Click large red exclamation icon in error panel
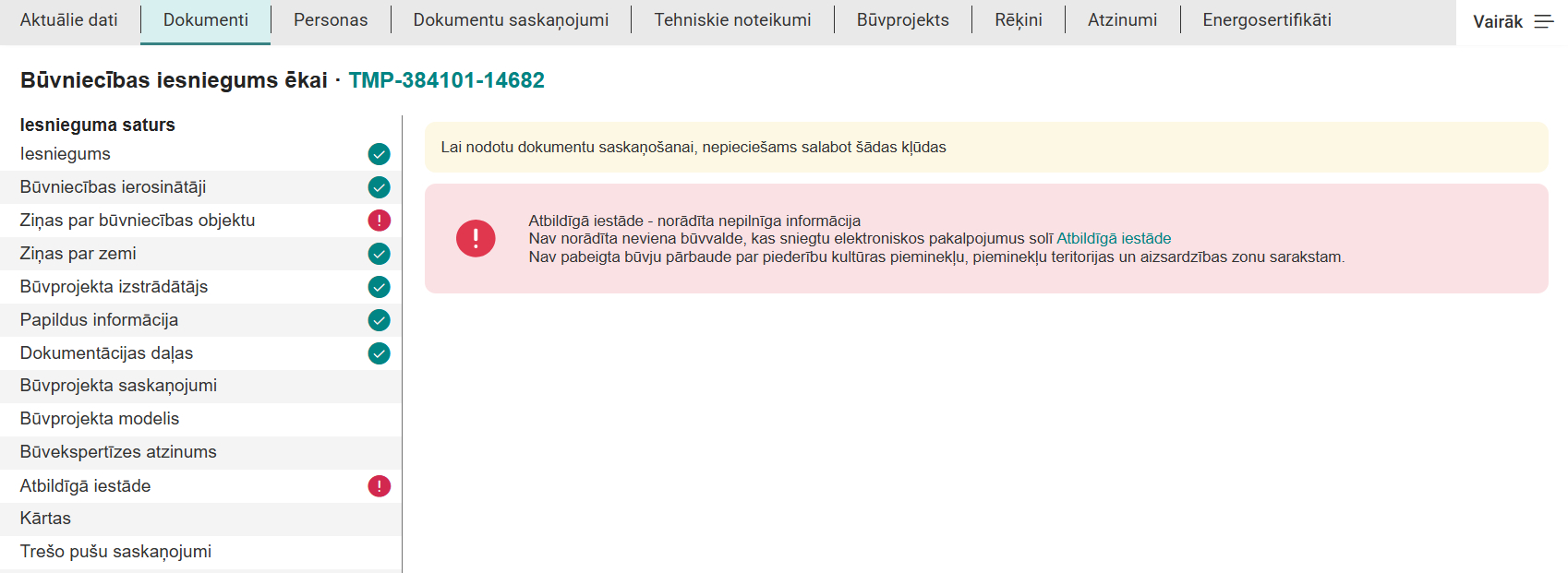This screenshot has height=573, width=1568. click(x=476, y=238)
